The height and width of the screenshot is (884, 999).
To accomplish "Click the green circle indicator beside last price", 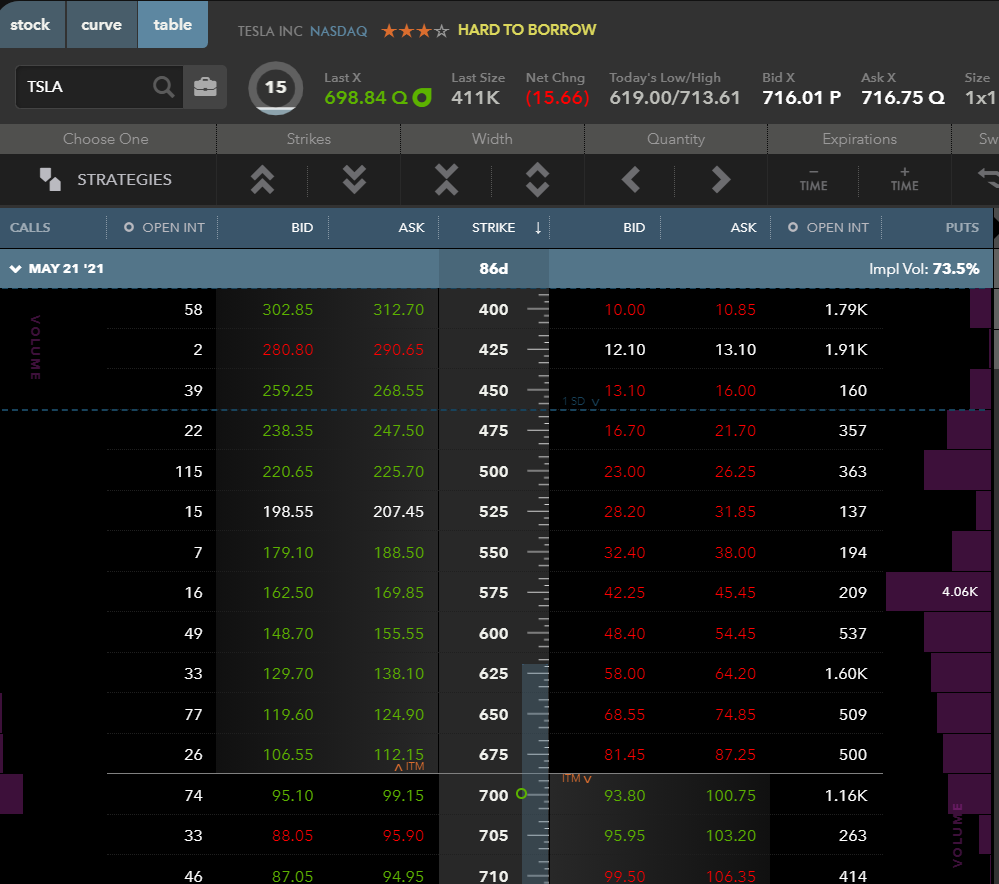I will pos(422,98).
